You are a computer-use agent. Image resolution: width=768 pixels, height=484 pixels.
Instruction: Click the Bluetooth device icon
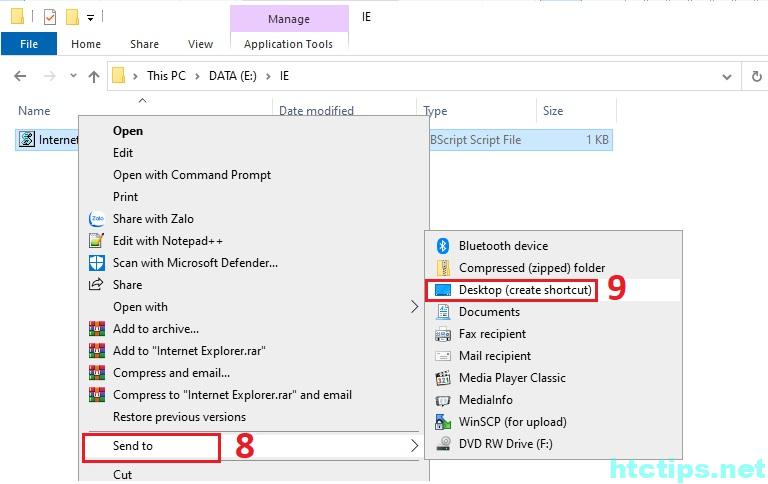pyautogui.click(x=442, y=246)
